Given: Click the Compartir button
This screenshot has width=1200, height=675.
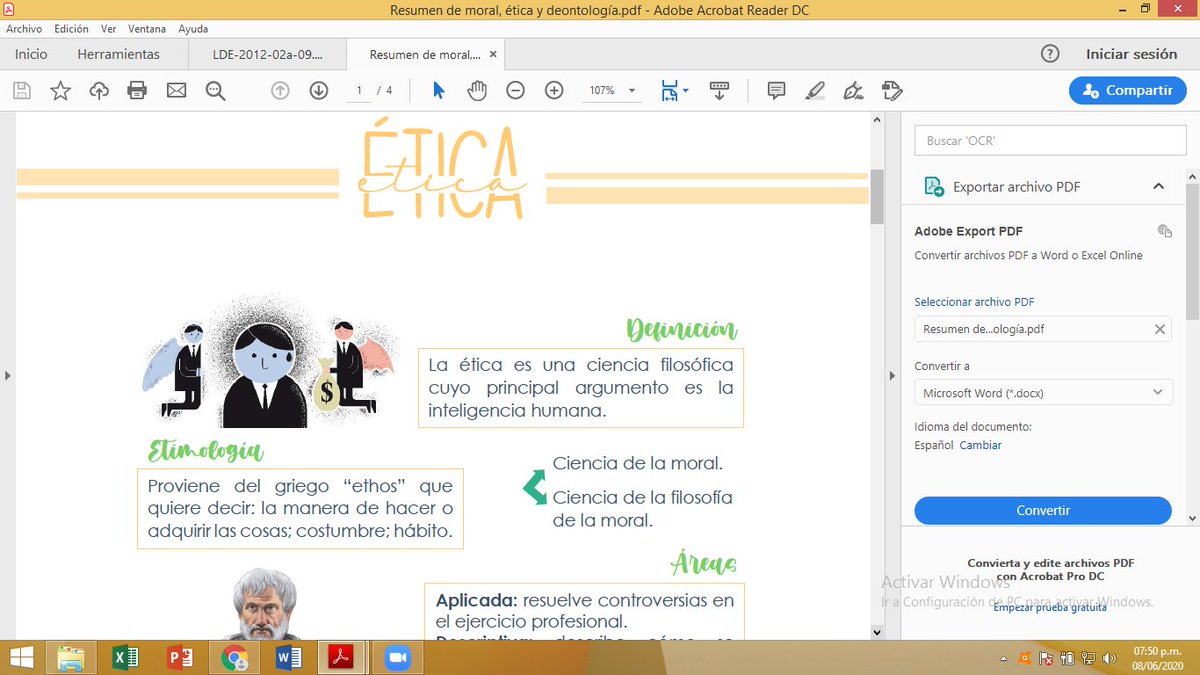Looking at the screenshot, I should click(x=1127, y=90).
